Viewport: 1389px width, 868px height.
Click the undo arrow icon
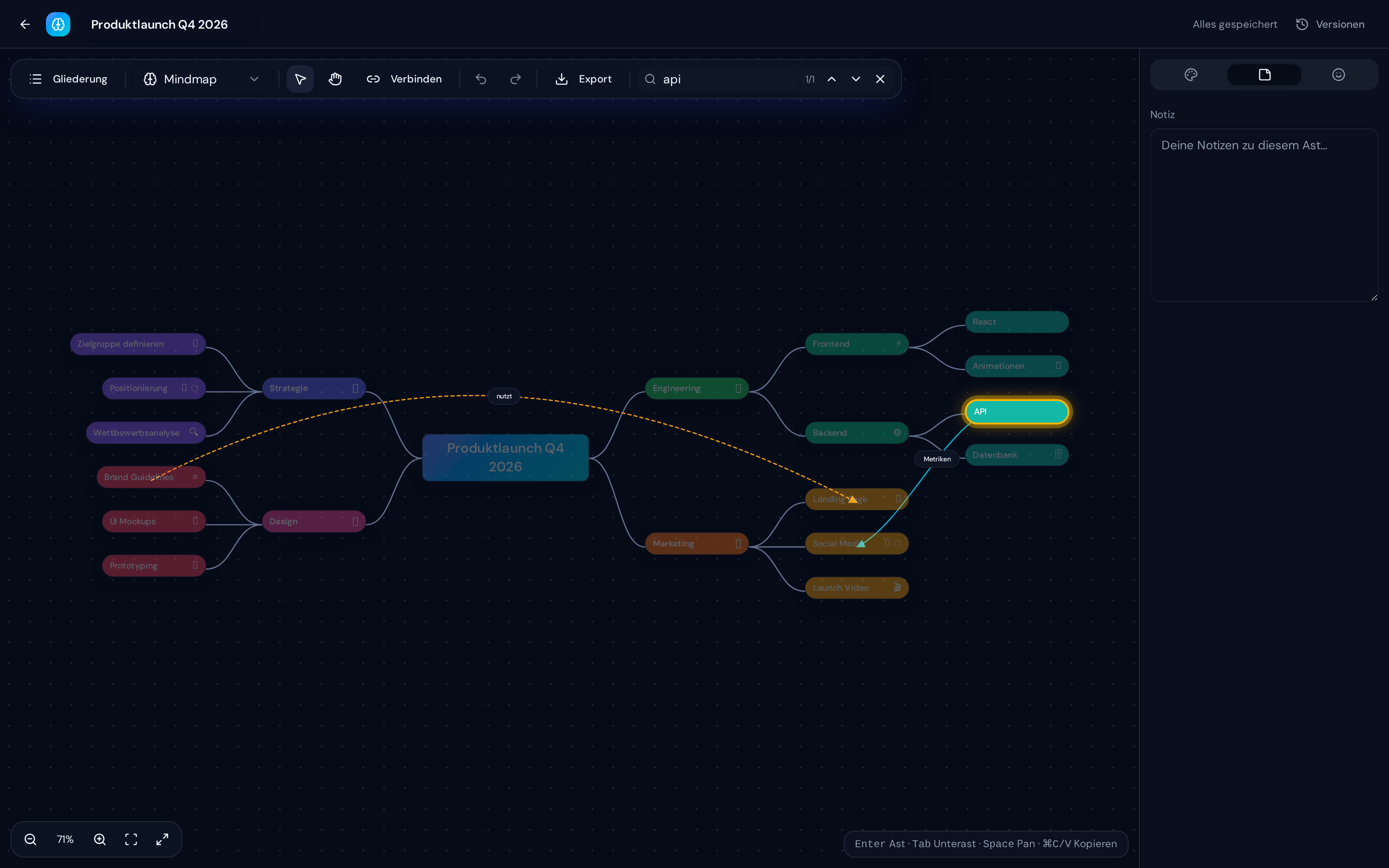click(481, 79)
